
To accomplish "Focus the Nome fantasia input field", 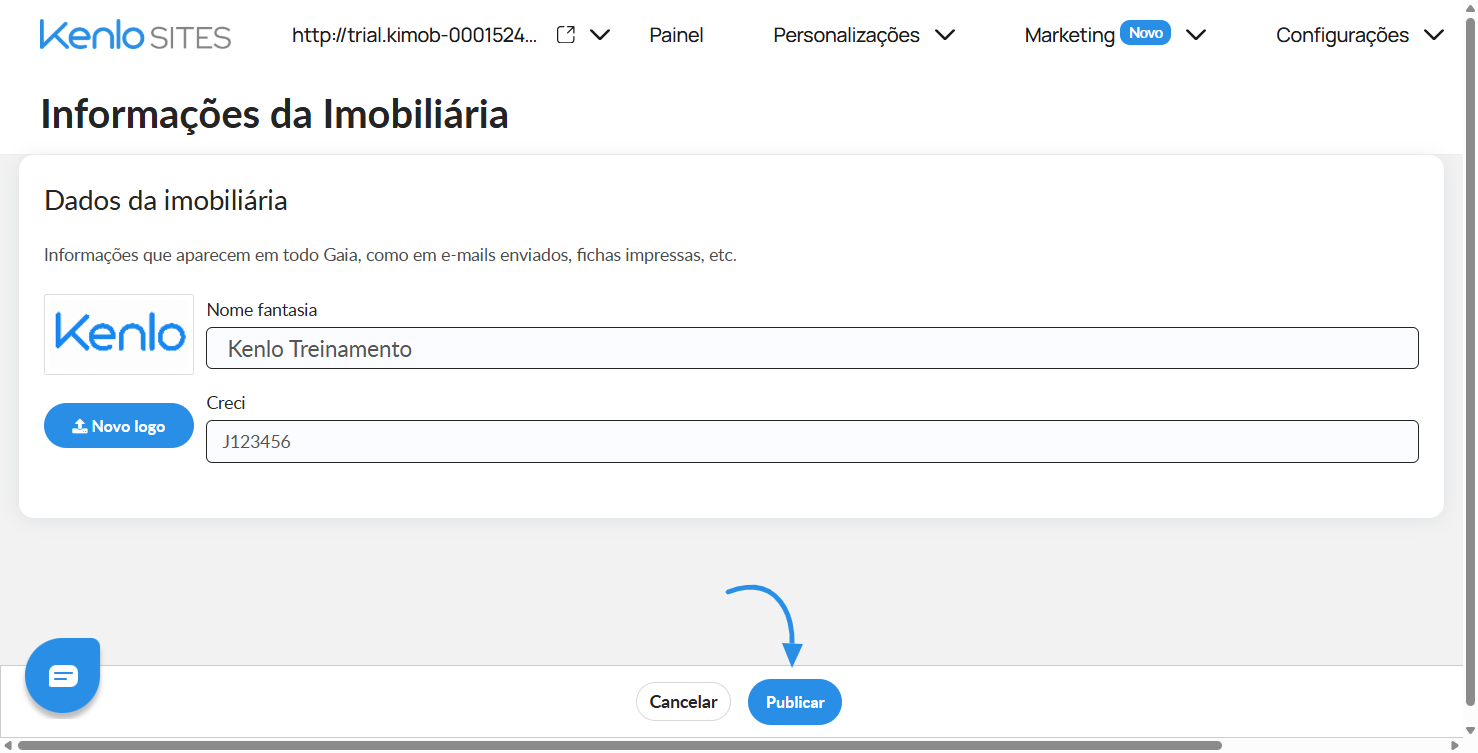I will point(812,348).
